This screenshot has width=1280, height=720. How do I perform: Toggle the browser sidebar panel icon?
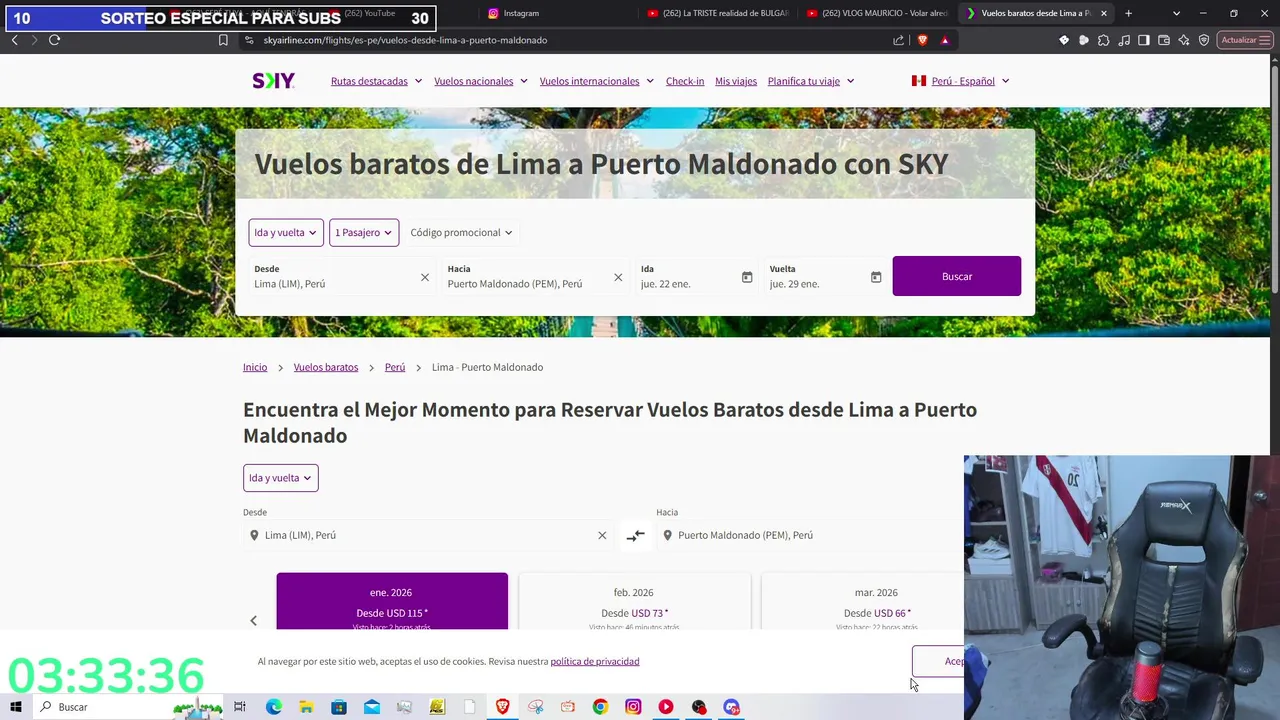click(x=1144, y=40)
